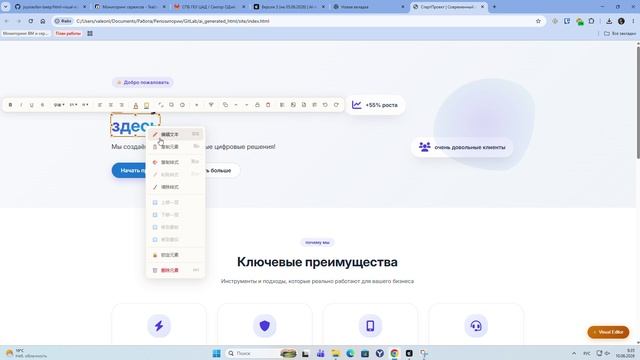Show hidden system tray icons chevron

coord(574,353)
